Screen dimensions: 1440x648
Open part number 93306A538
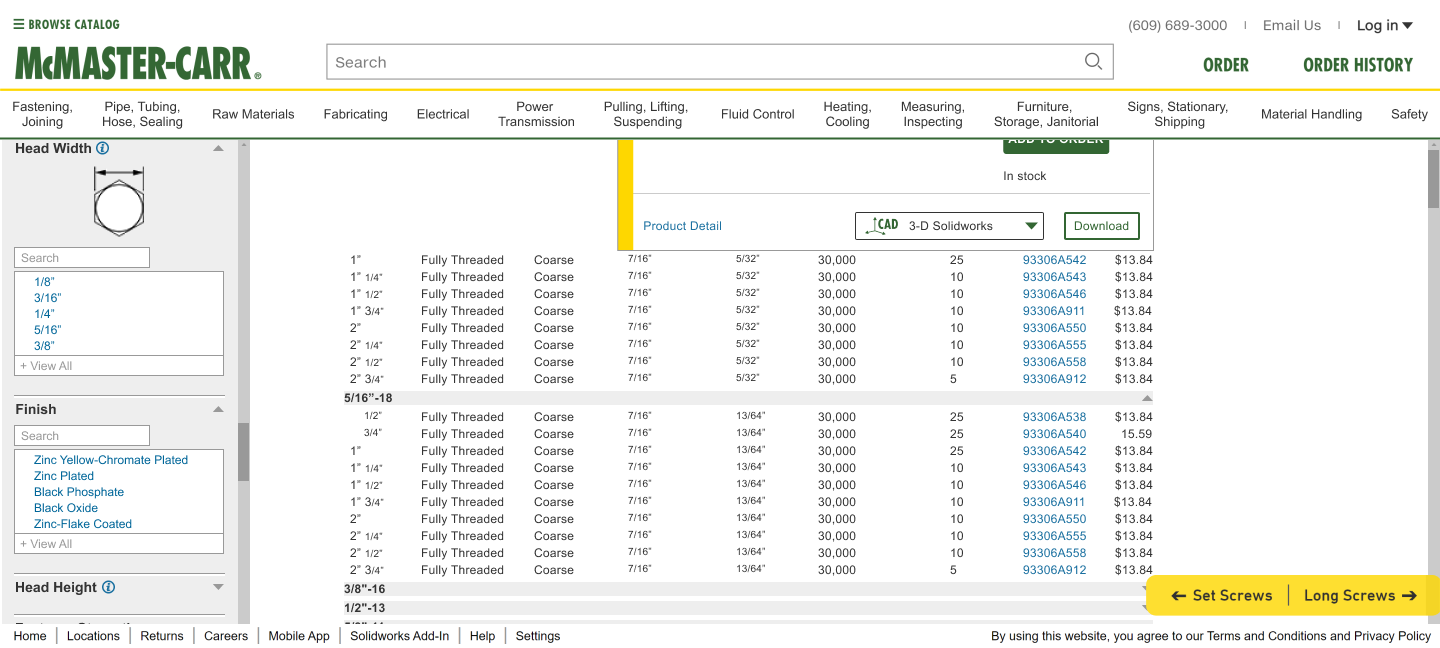1054,417
